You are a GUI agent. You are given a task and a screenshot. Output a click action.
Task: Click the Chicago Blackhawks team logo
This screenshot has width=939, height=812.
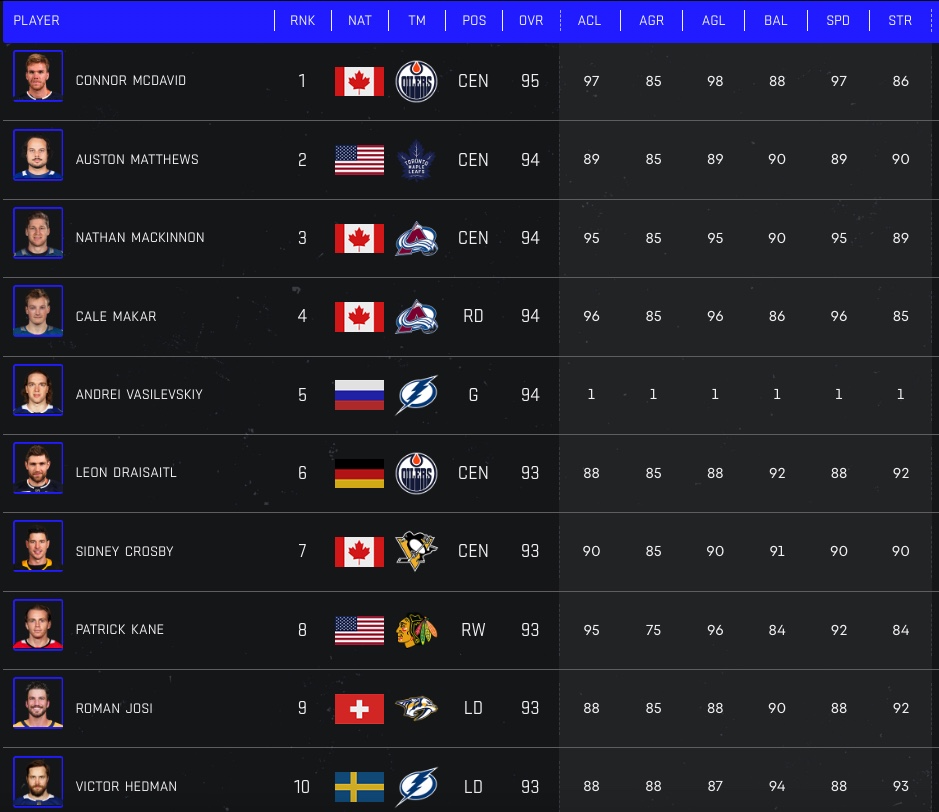tap(417, 630)
